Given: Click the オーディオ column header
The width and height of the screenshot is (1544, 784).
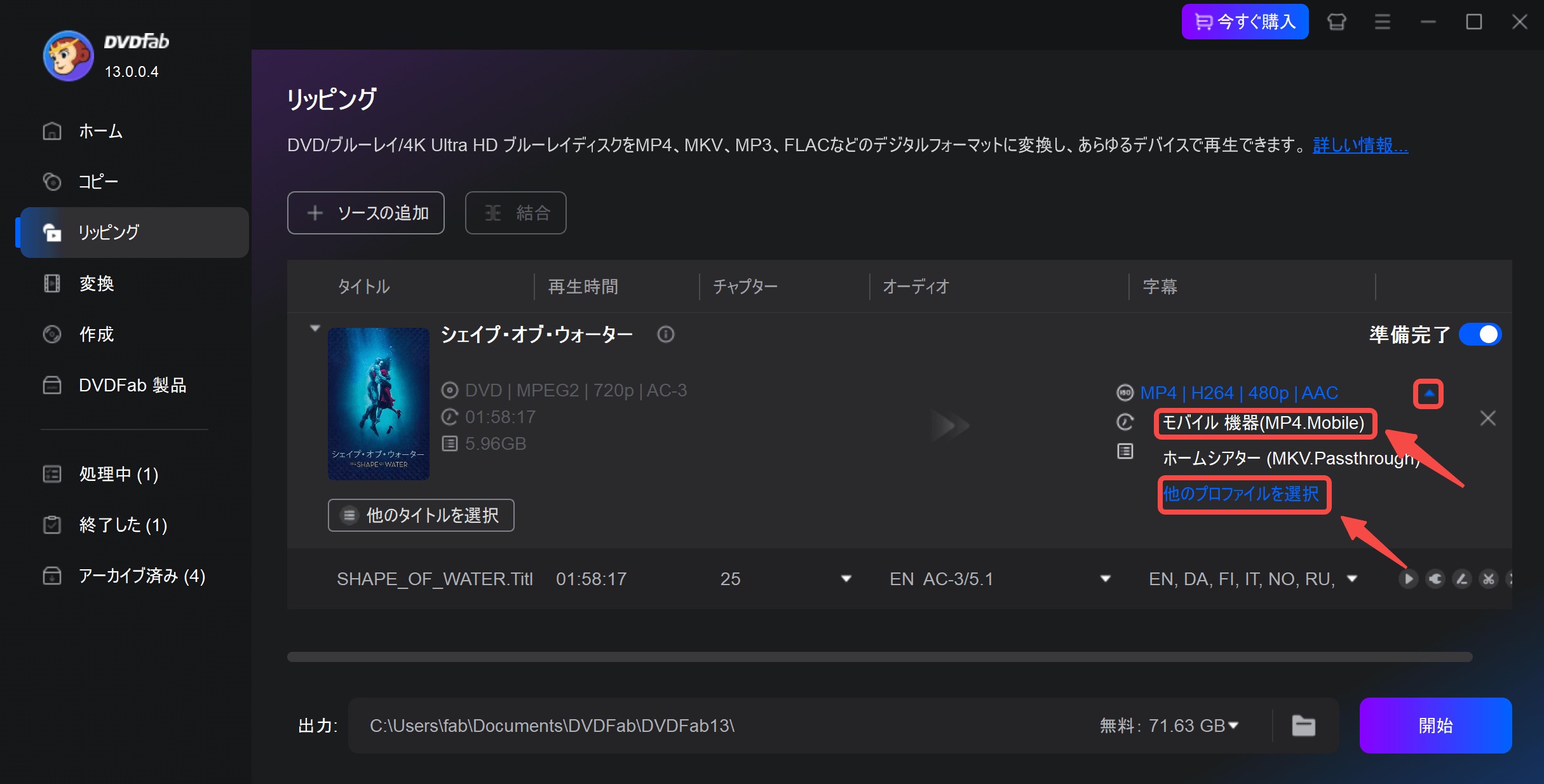Looking at the screenshot, I should click(916, 287).
